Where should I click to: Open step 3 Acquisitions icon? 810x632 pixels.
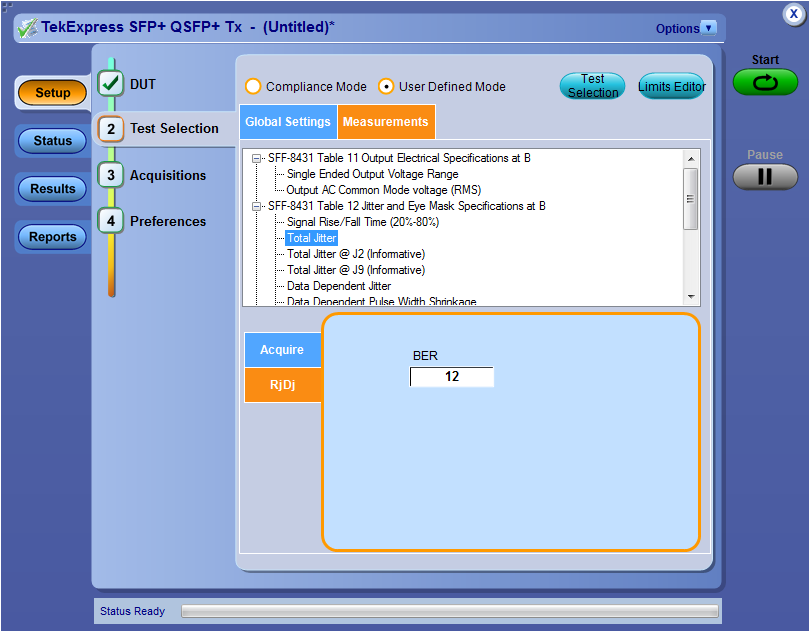point(111,175)
